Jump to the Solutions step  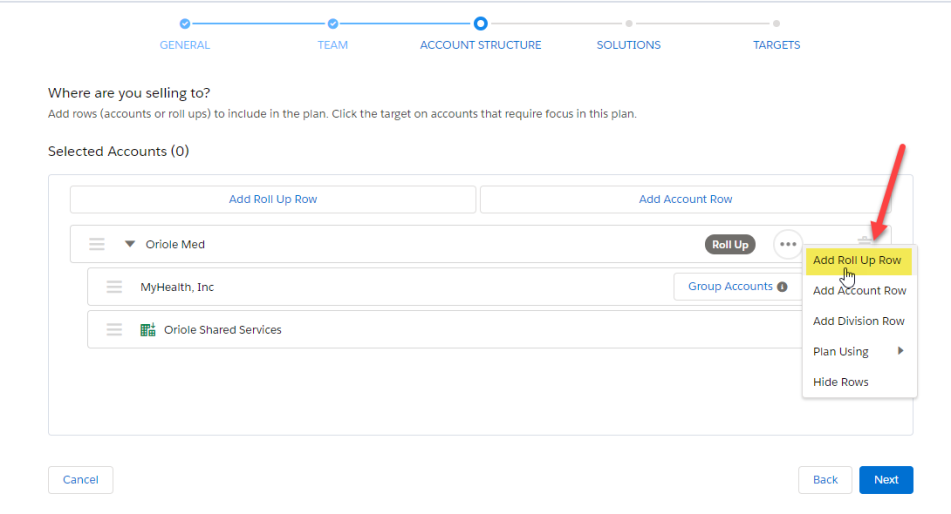628,45
